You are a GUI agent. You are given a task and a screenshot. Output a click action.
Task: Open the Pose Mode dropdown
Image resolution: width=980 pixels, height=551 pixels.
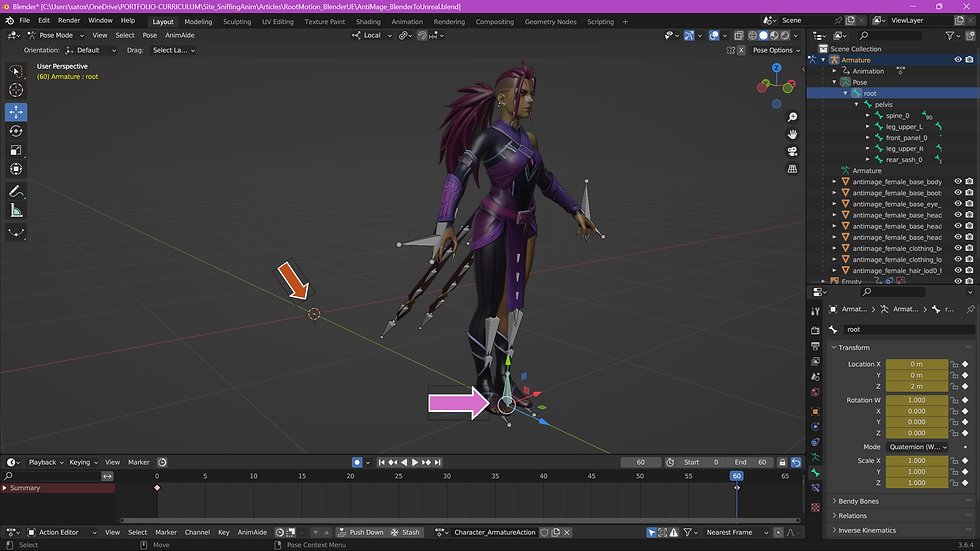tap(56, 36)
